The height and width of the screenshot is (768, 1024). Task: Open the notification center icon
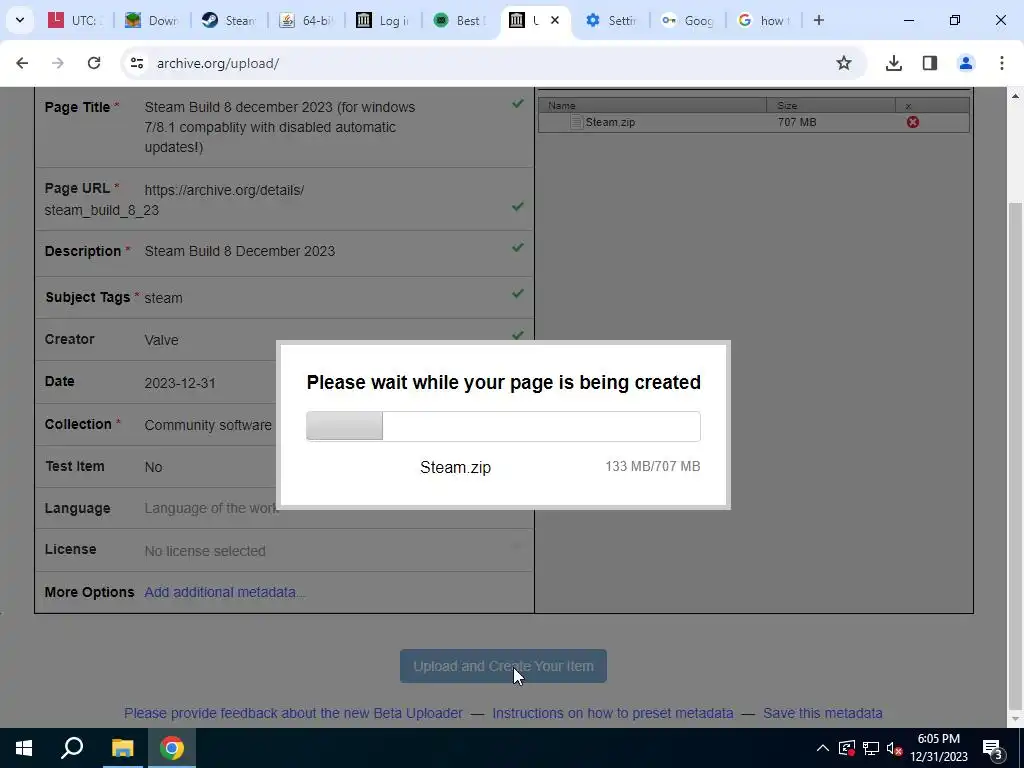point(993,748)
